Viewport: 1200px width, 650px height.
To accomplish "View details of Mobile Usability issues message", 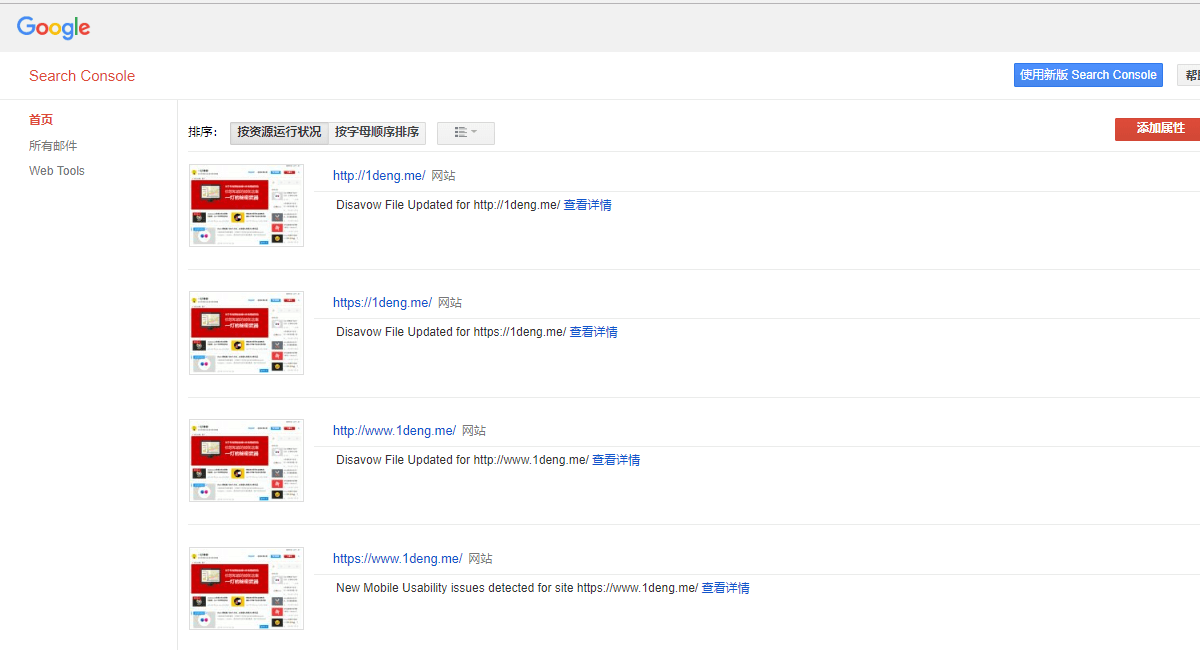I will 725,588.
